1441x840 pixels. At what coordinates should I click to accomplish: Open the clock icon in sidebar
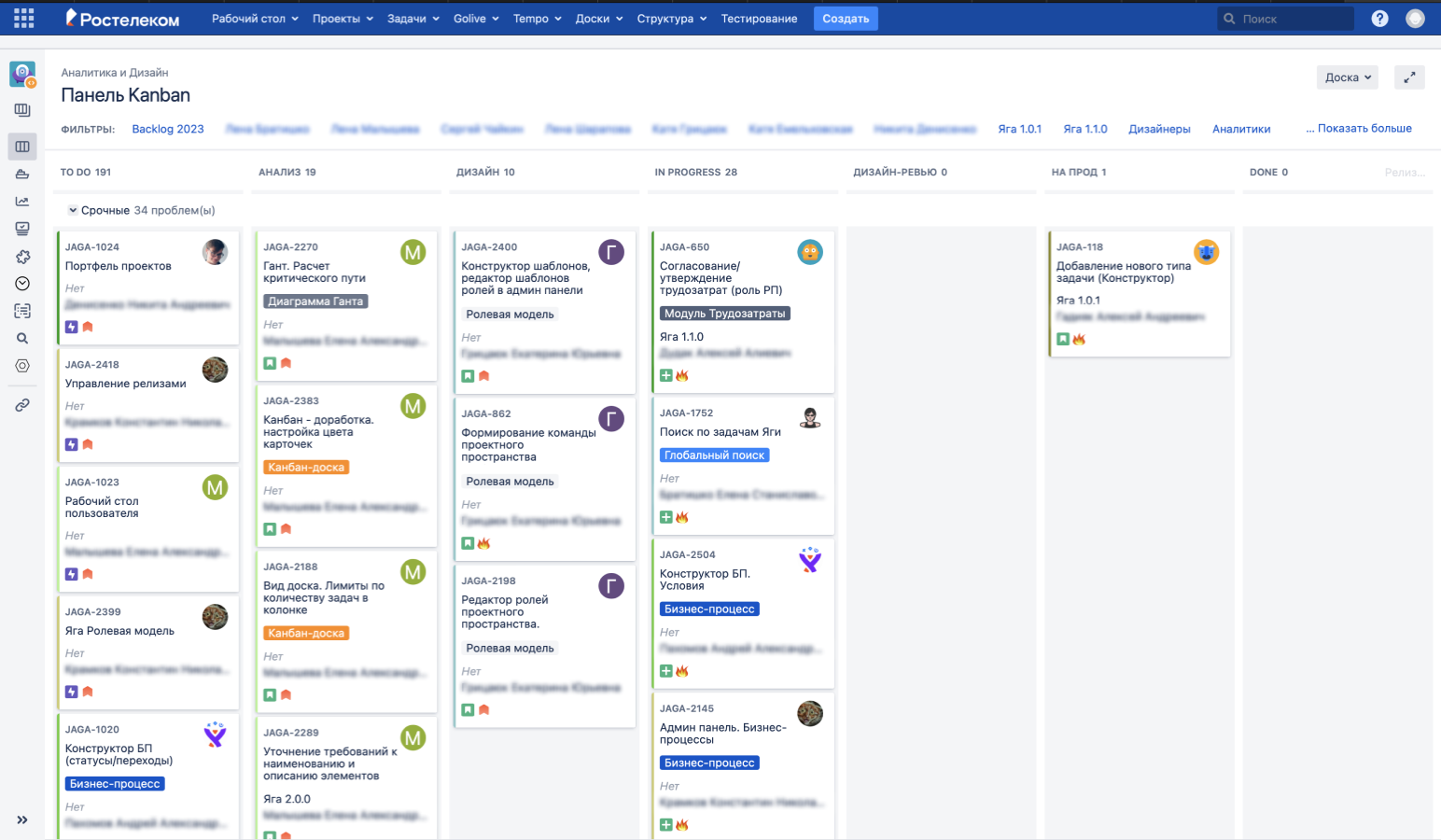pos(22,284)
